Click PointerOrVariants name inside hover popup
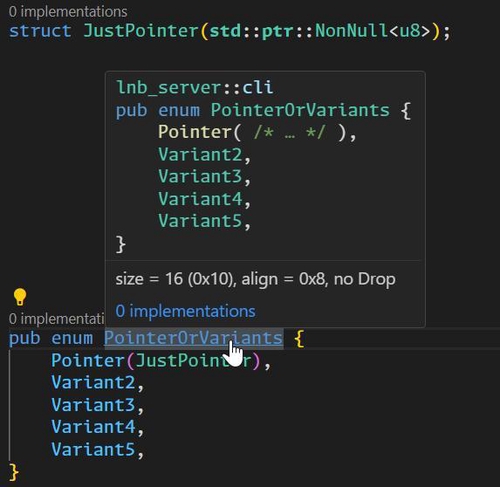500x487 pixels. click(x=300, y=110)
